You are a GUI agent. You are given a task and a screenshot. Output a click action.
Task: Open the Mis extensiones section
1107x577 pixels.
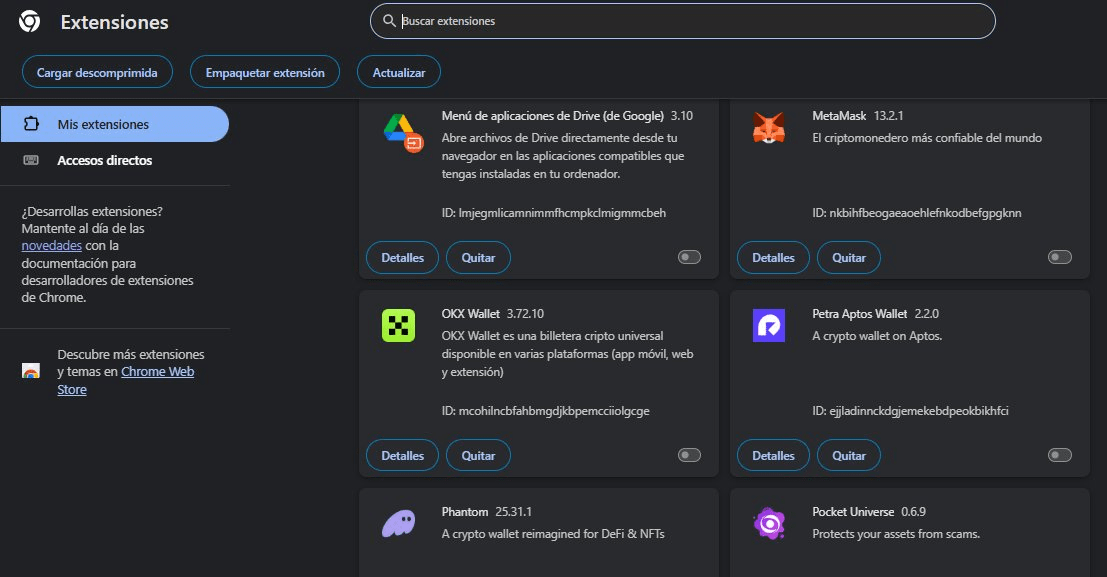click(114, 124)
